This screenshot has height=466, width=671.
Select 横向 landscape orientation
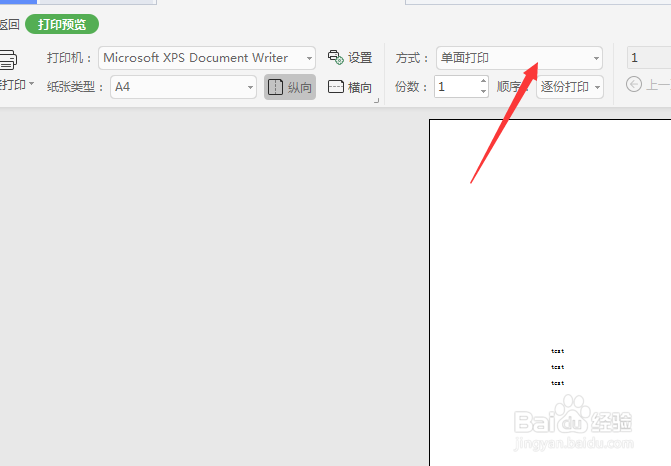(x=350, y=87)
